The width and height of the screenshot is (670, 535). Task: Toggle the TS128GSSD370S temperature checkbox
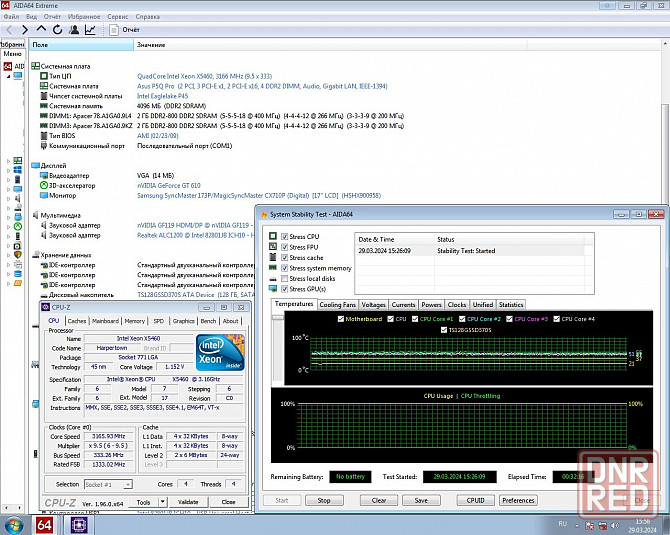tap(444, 330)
